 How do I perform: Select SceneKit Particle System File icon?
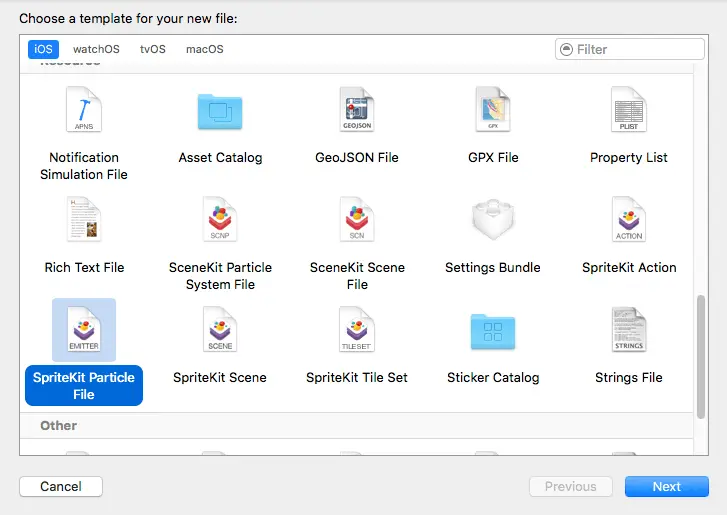(x=220, y=221)
